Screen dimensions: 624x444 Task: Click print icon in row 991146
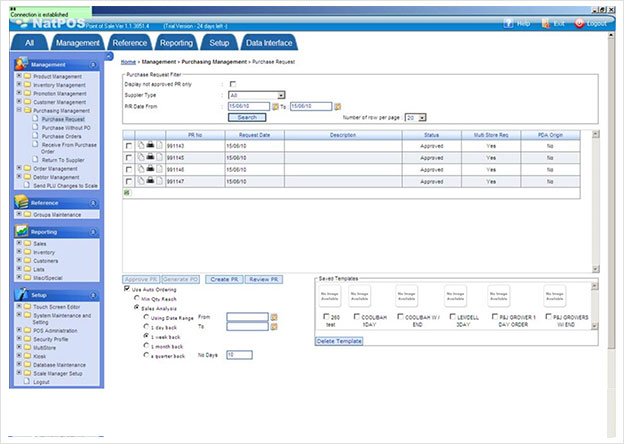150,169
